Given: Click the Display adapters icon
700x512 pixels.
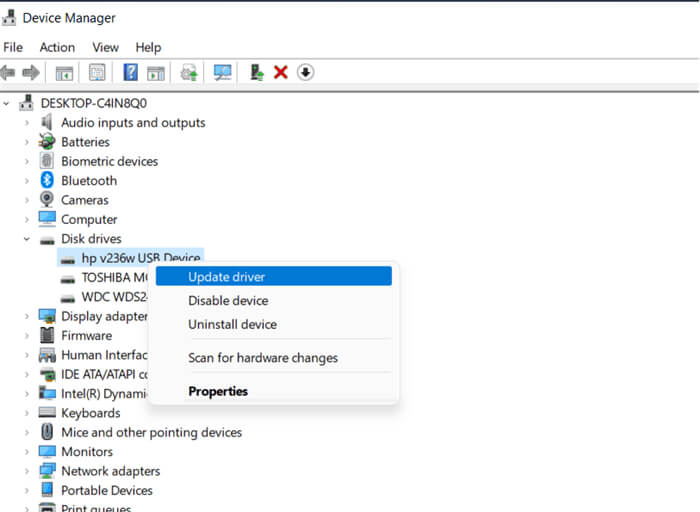Looking at the screenshot, I should pos(47,316).
